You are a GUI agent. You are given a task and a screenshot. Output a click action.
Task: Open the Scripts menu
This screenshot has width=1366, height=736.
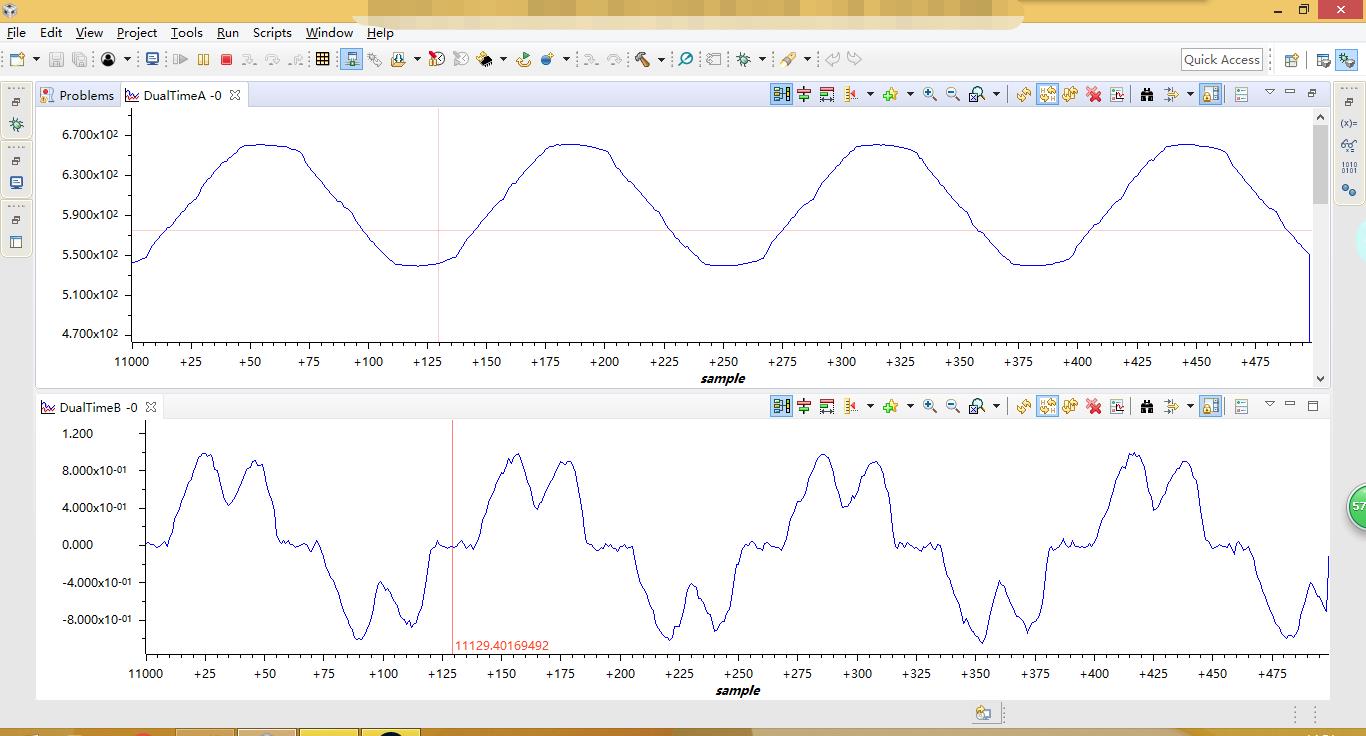(x=272, y=32)
